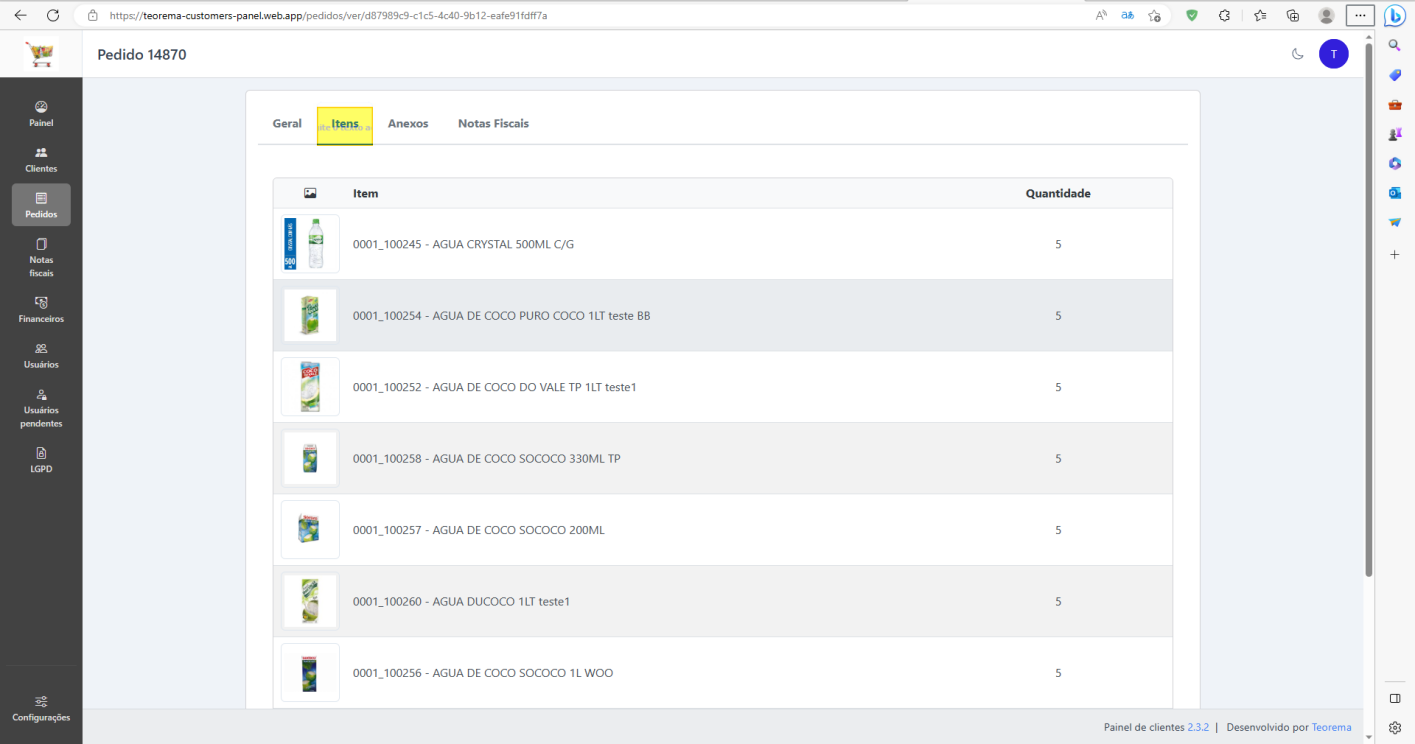The image size is (1415, 744).
Task: Click the image column header icon
Action: (310, 193)
